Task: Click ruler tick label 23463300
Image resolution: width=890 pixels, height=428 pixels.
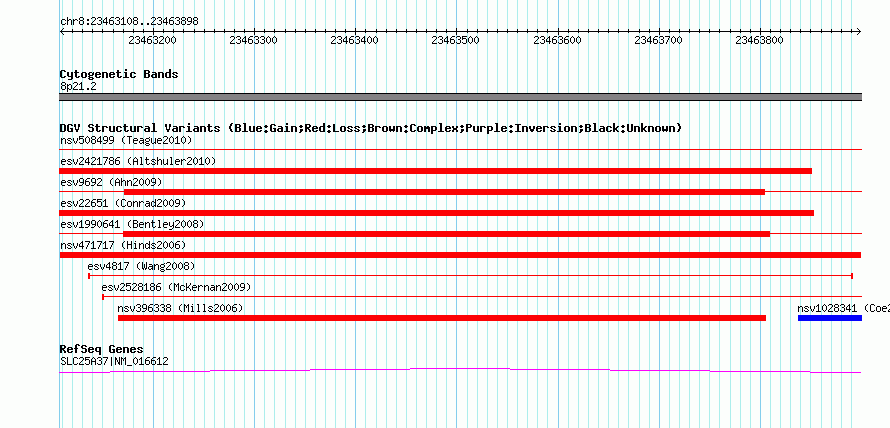Action: coord(253,40)
